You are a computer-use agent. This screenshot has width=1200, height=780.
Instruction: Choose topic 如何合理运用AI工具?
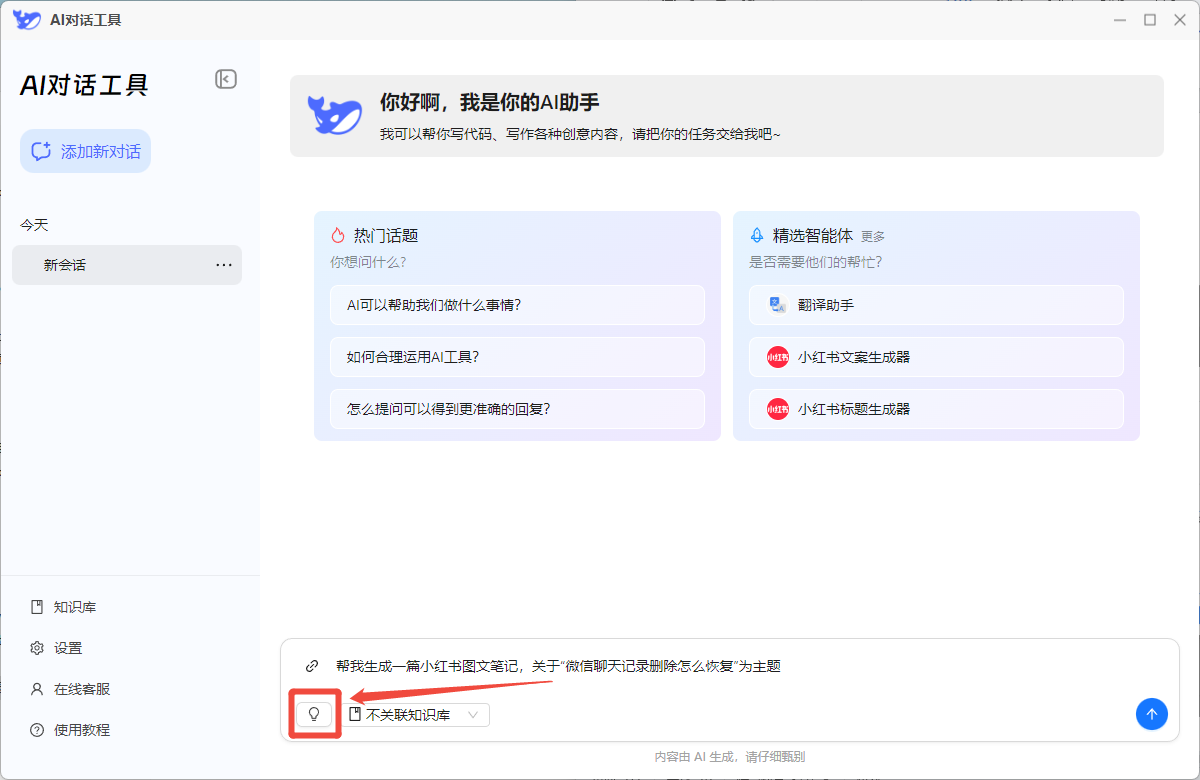[517, 357]
